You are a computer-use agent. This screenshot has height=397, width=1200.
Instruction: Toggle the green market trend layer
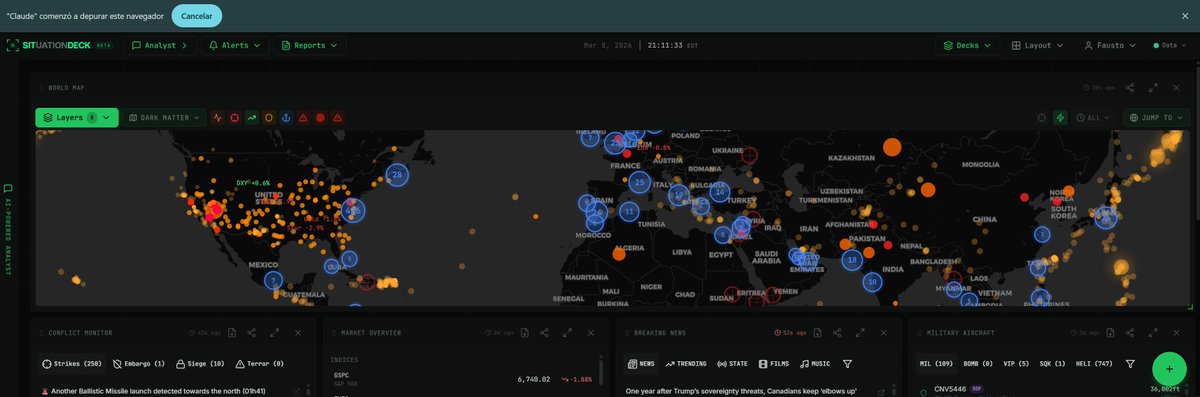coord(252,118)
